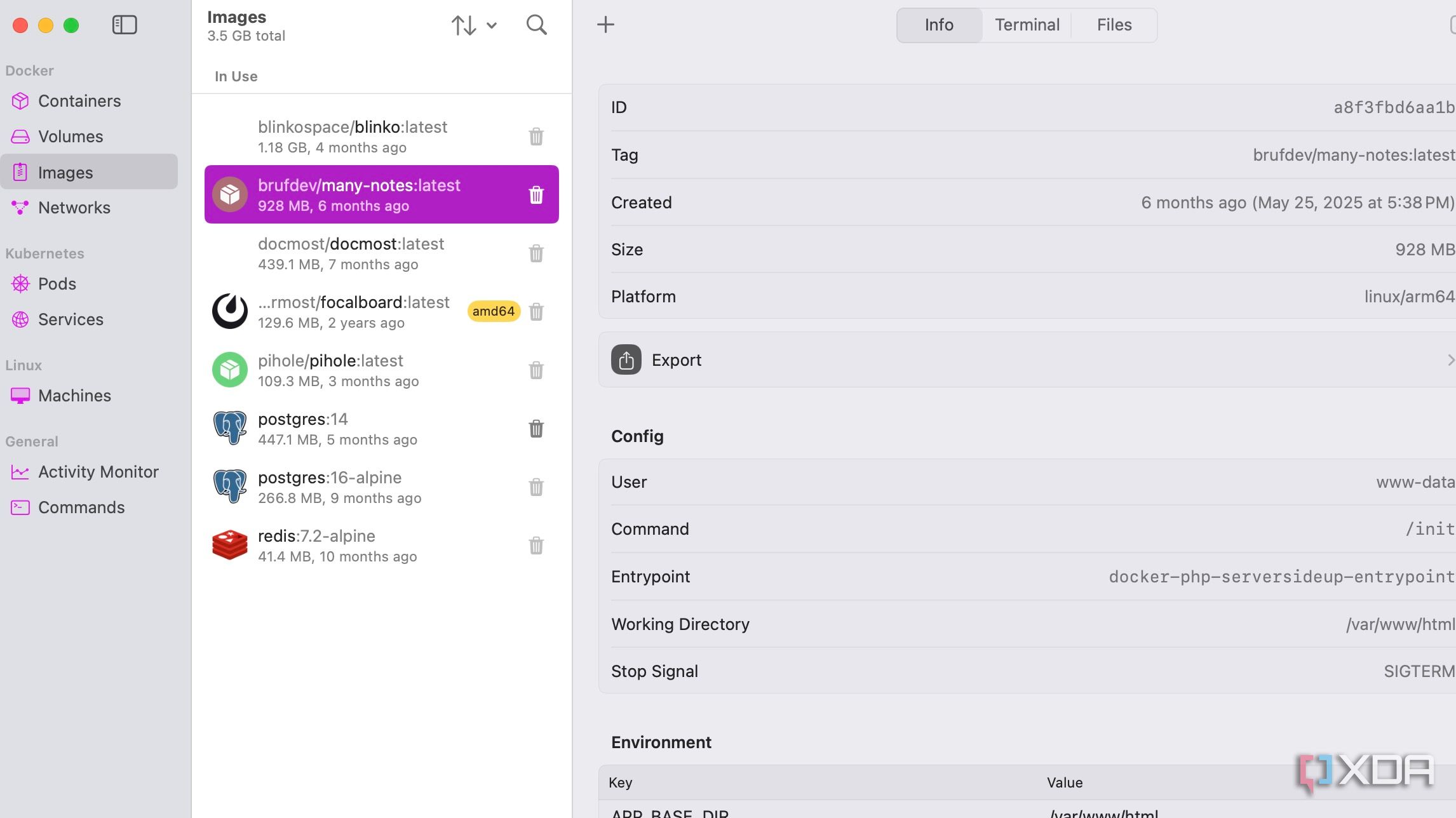Click the Value column header
The width and height of the screenshot is (1456, 818).
tap(1065, 782)
